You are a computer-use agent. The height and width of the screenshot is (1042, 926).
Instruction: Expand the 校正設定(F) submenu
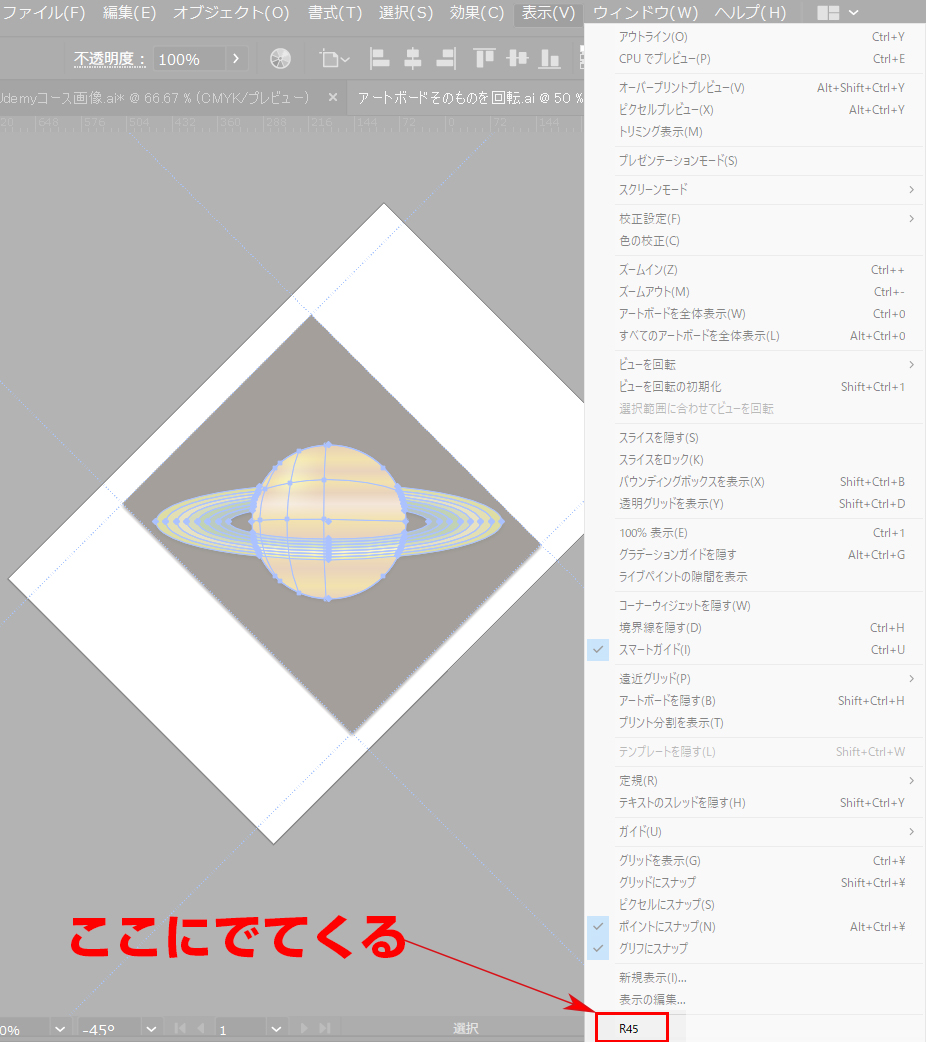pyautogui.click(x=755, y=219)
